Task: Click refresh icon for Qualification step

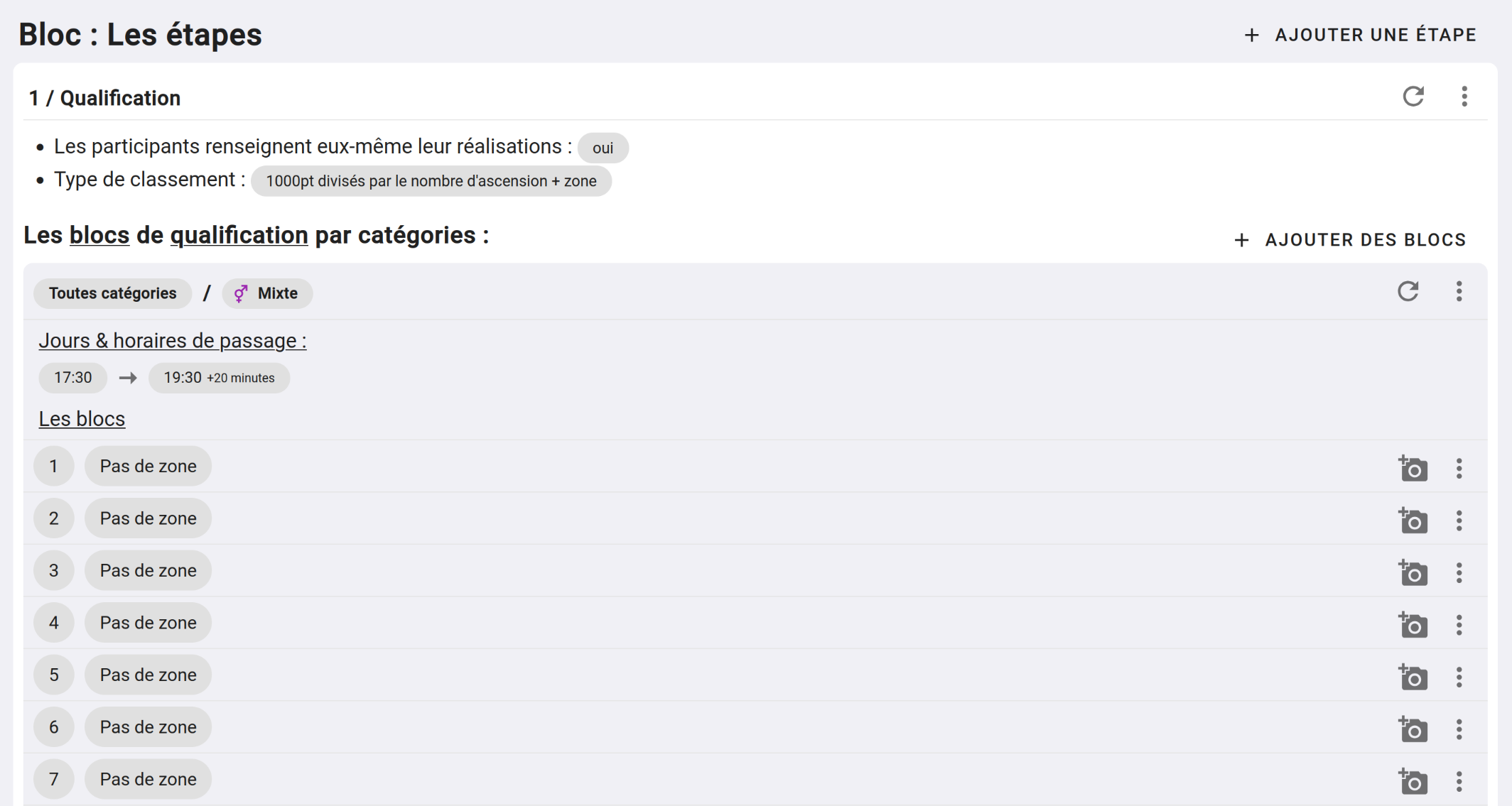Action: click(1413, 97)
